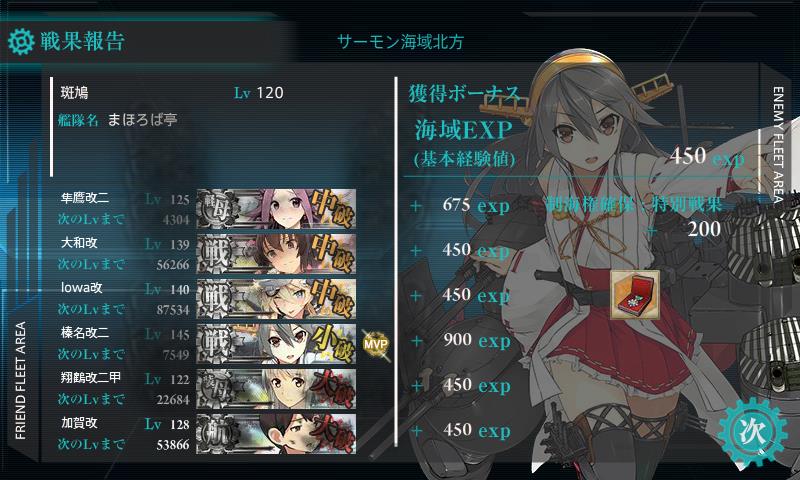The width and height of the screenshot is (800, 480).
Task: Click the 戦 type badge on 大和改 banner
Action: pos(216,254)
